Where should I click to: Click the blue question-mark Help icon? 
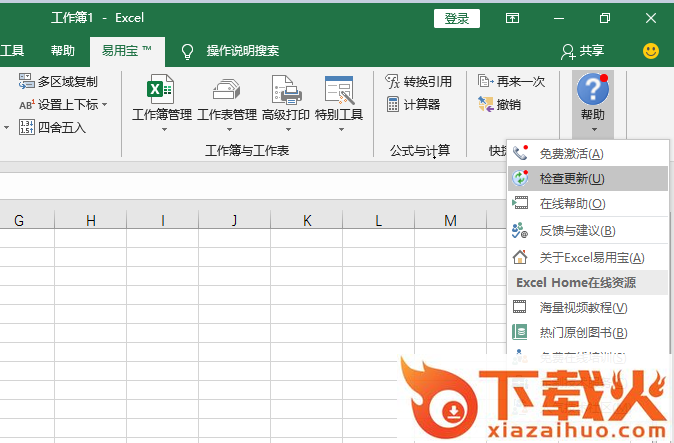tap(593, 89)
